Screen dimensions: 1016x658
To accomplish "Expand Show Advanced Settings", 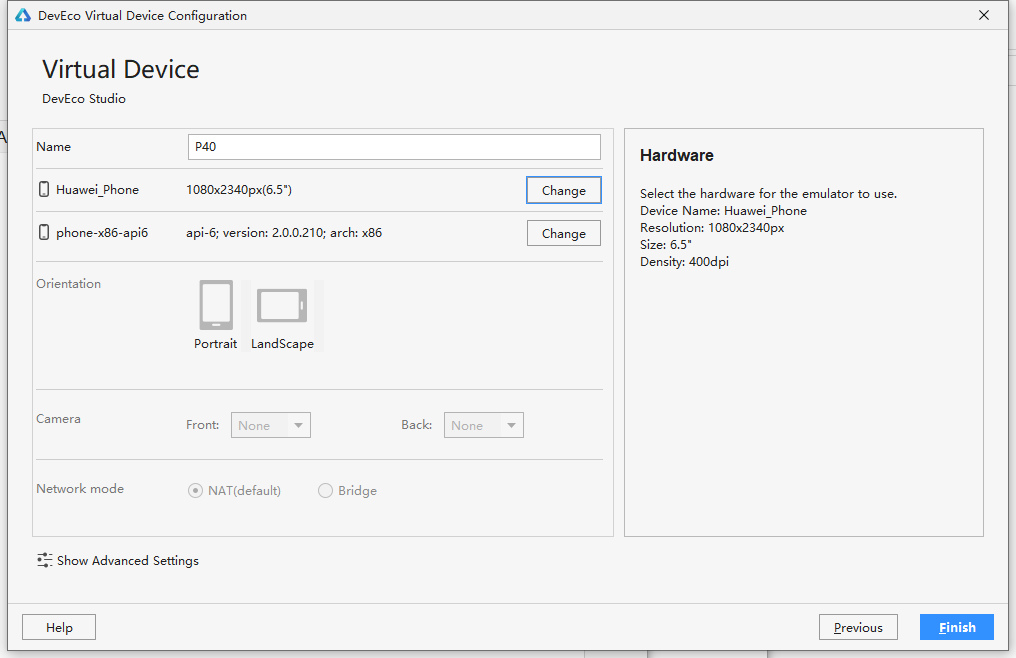I will tap(128, 561).
